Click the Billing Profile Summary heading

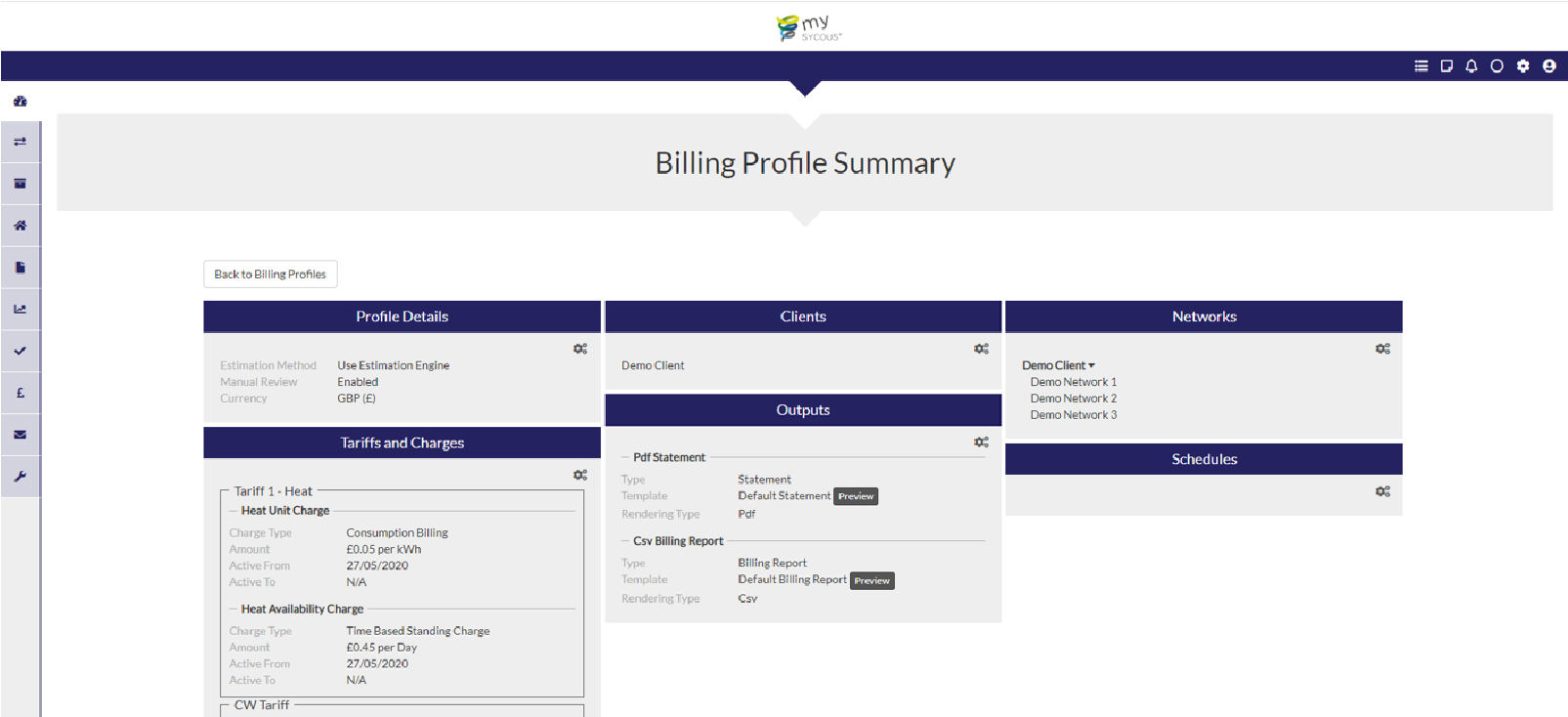pyautogui.click(x=805, y=163)
